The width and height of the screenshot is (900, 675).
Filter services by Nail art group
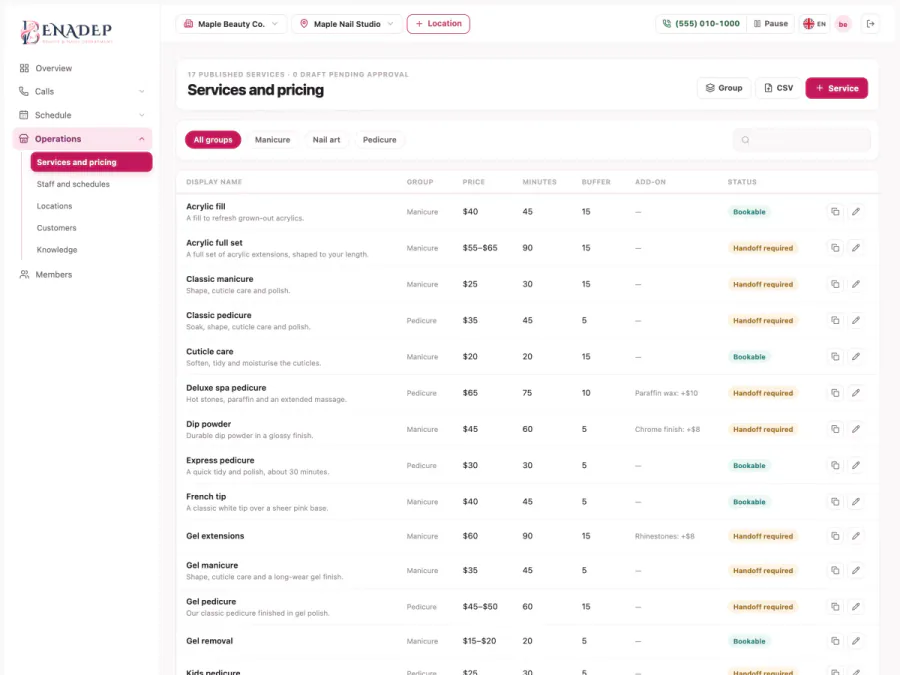click(x=326, y=139)
